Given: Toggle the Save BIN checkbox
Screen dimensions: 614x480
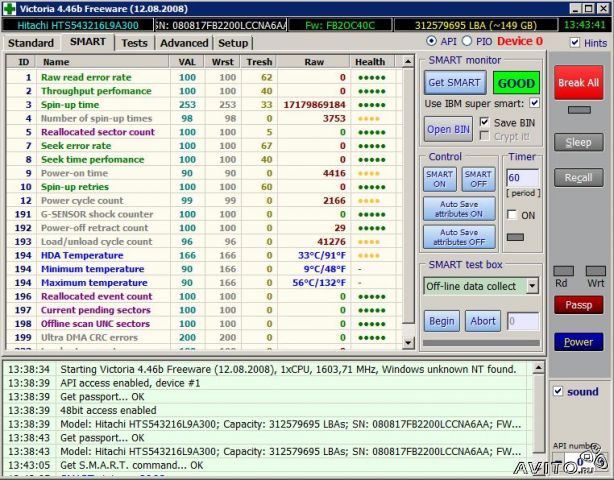Looking at the screenshot, I should click(x=484, y=122).
